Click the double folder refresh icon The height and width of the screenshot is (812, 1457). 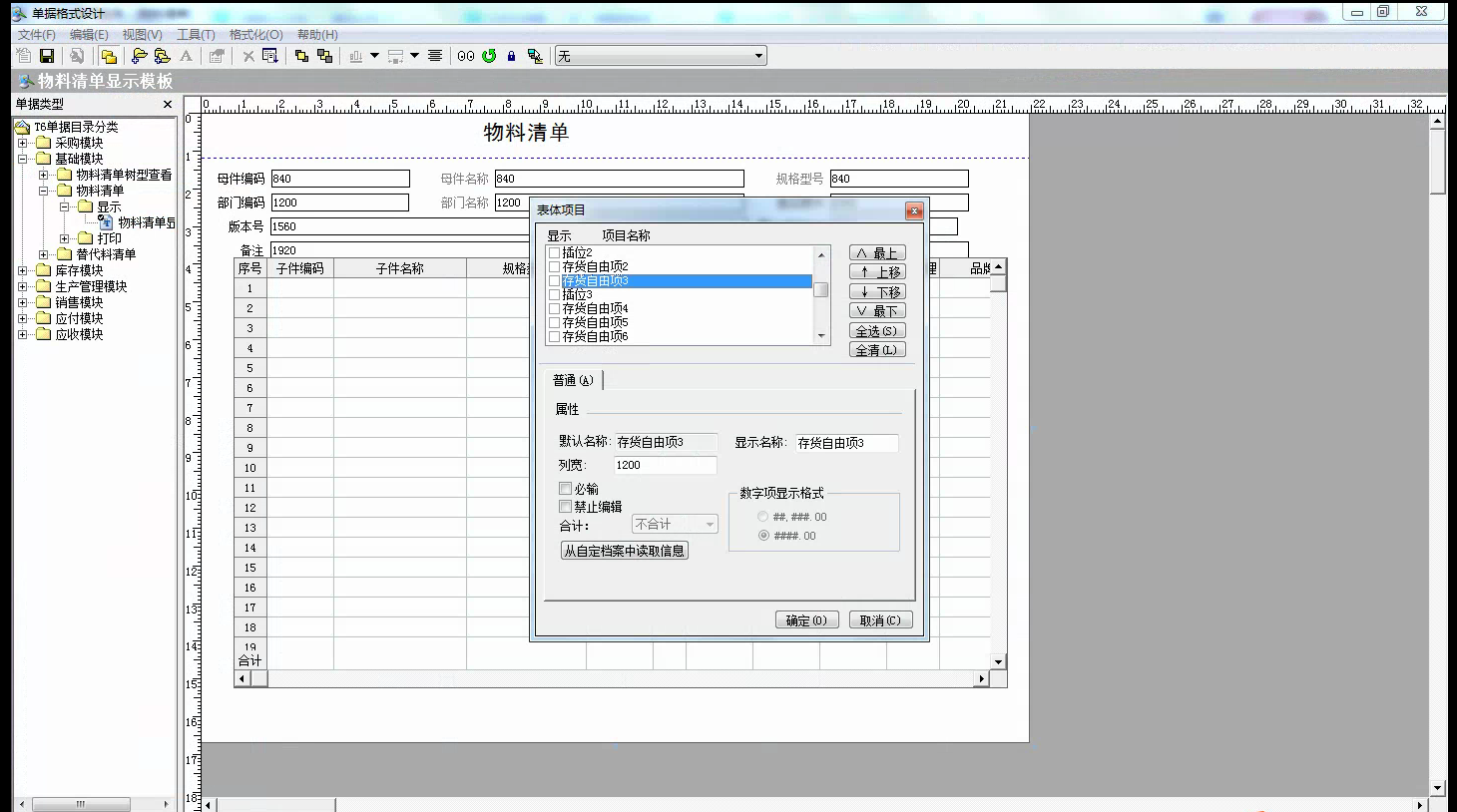tap(163, 56)
